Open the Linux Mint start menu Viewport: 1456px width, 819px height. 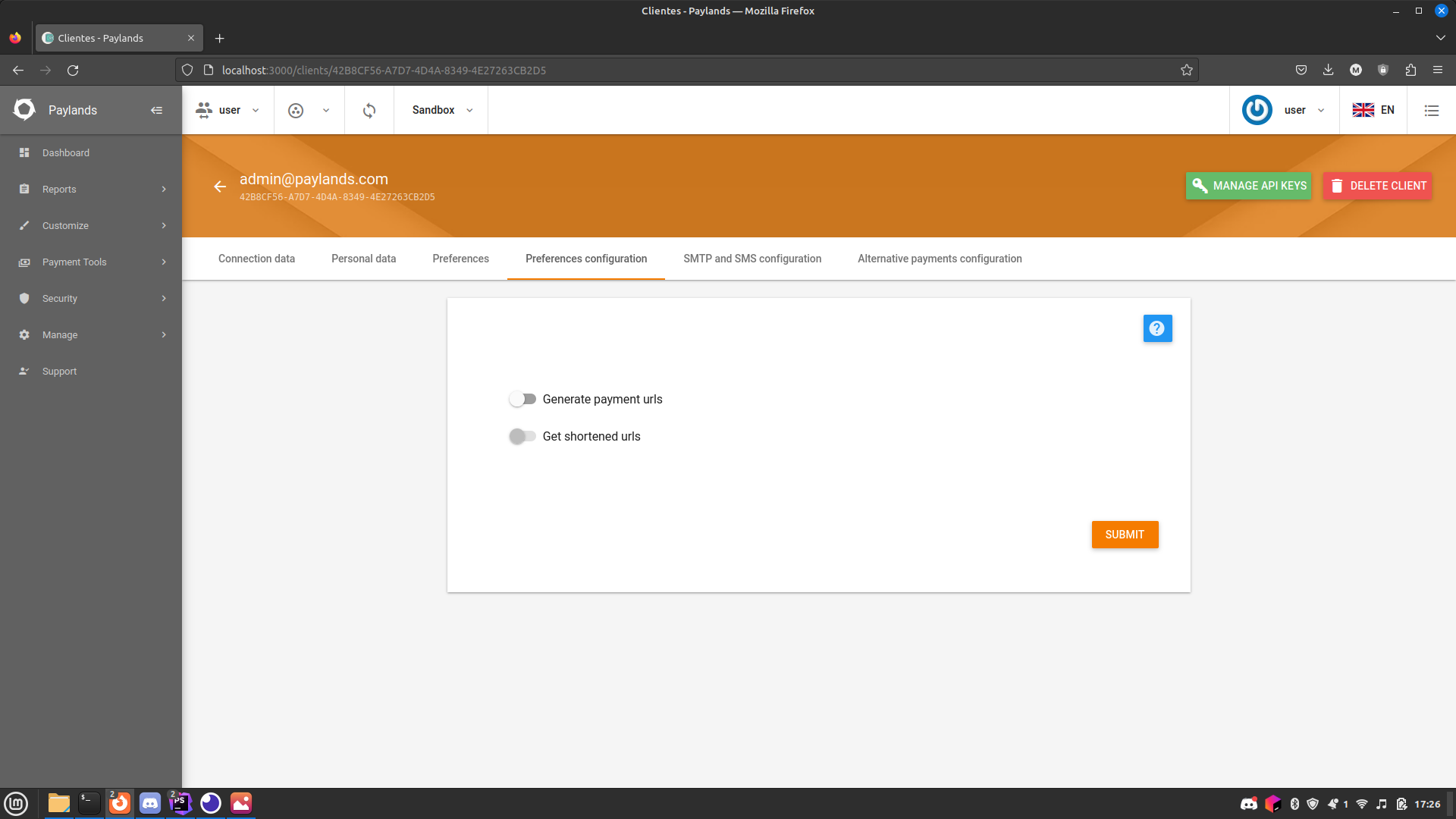click(16, 803)
